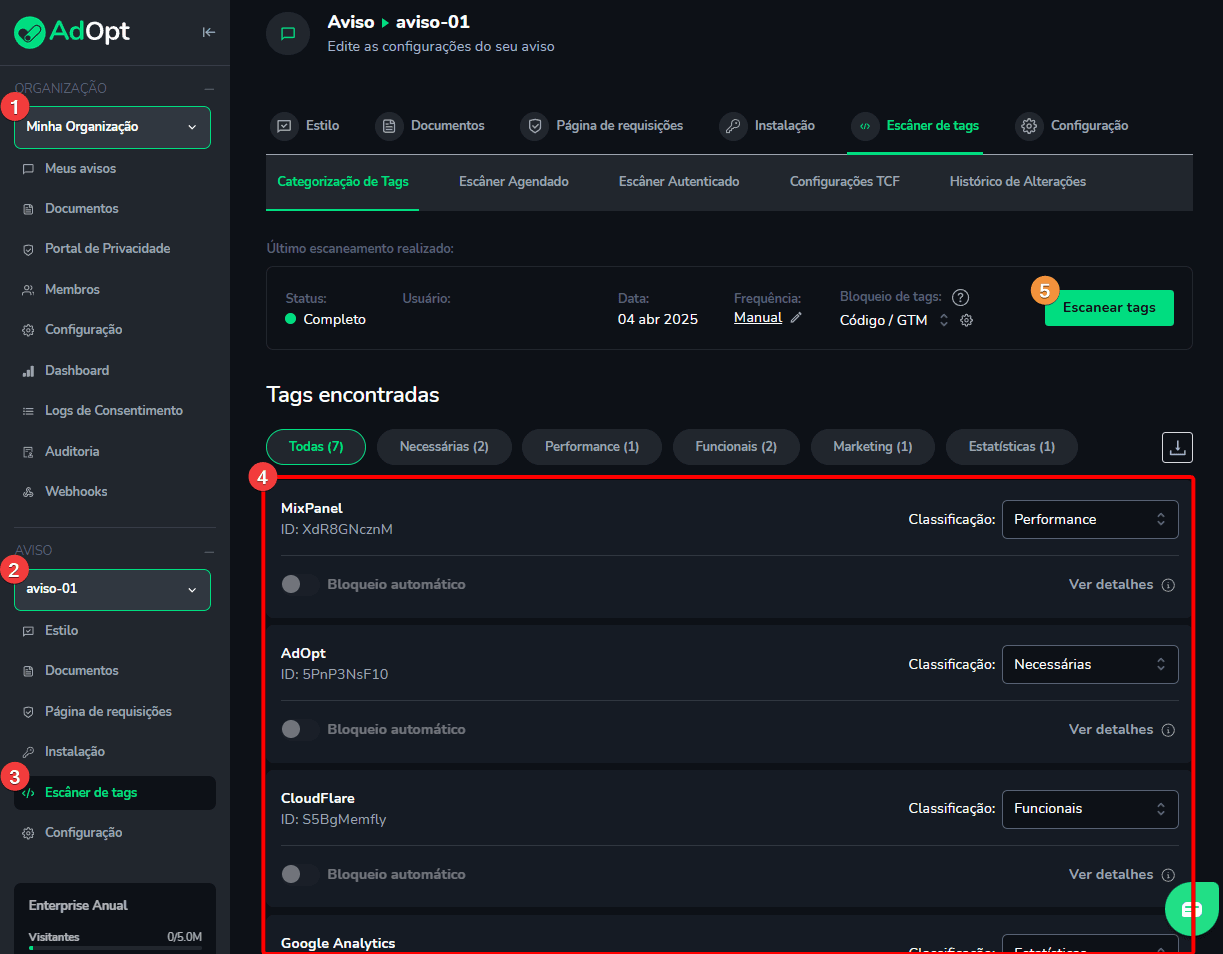Toggle Bloqueio automático for CloudFlare

(x=300, y=875)
